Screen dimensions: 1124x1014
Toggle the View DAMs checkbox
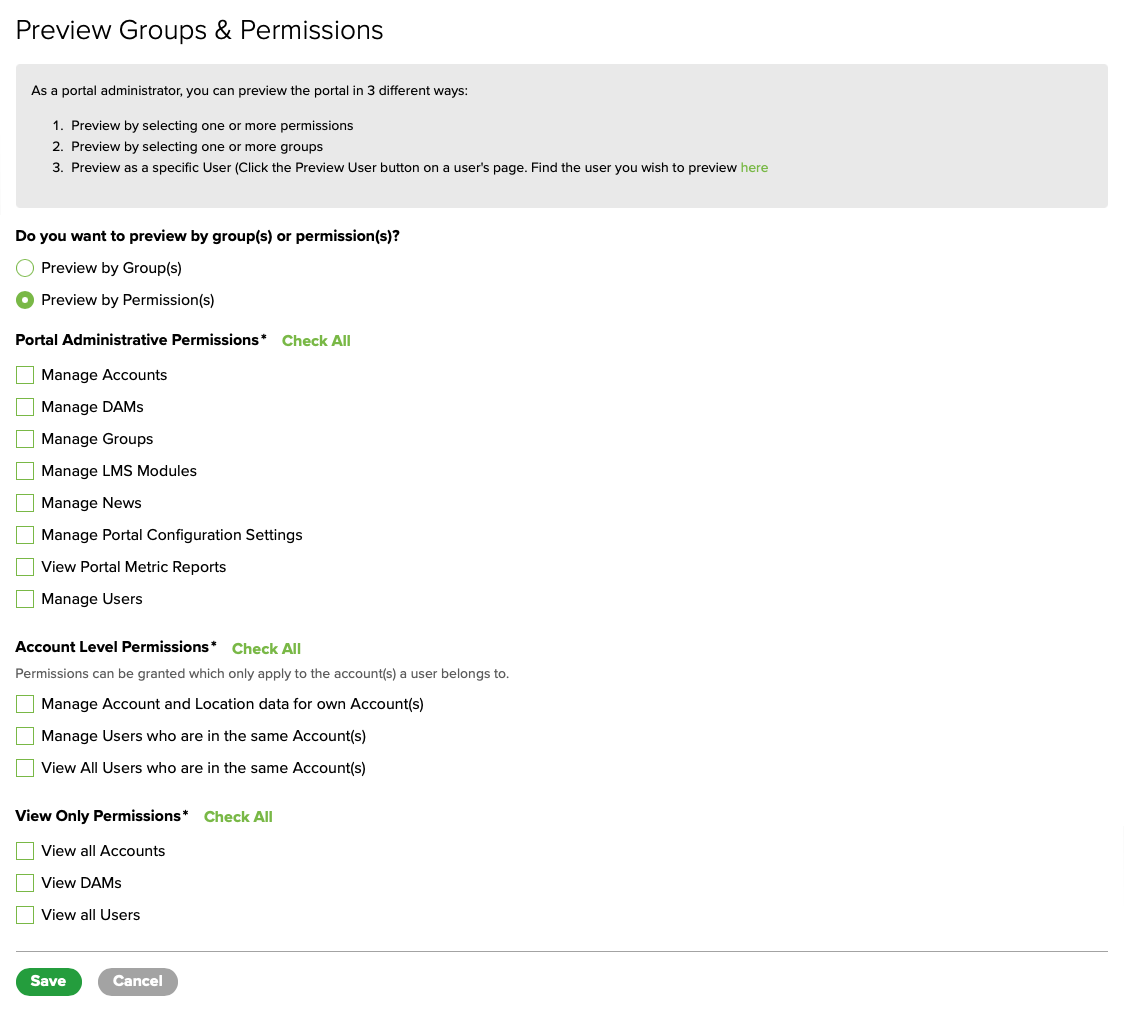25,883
